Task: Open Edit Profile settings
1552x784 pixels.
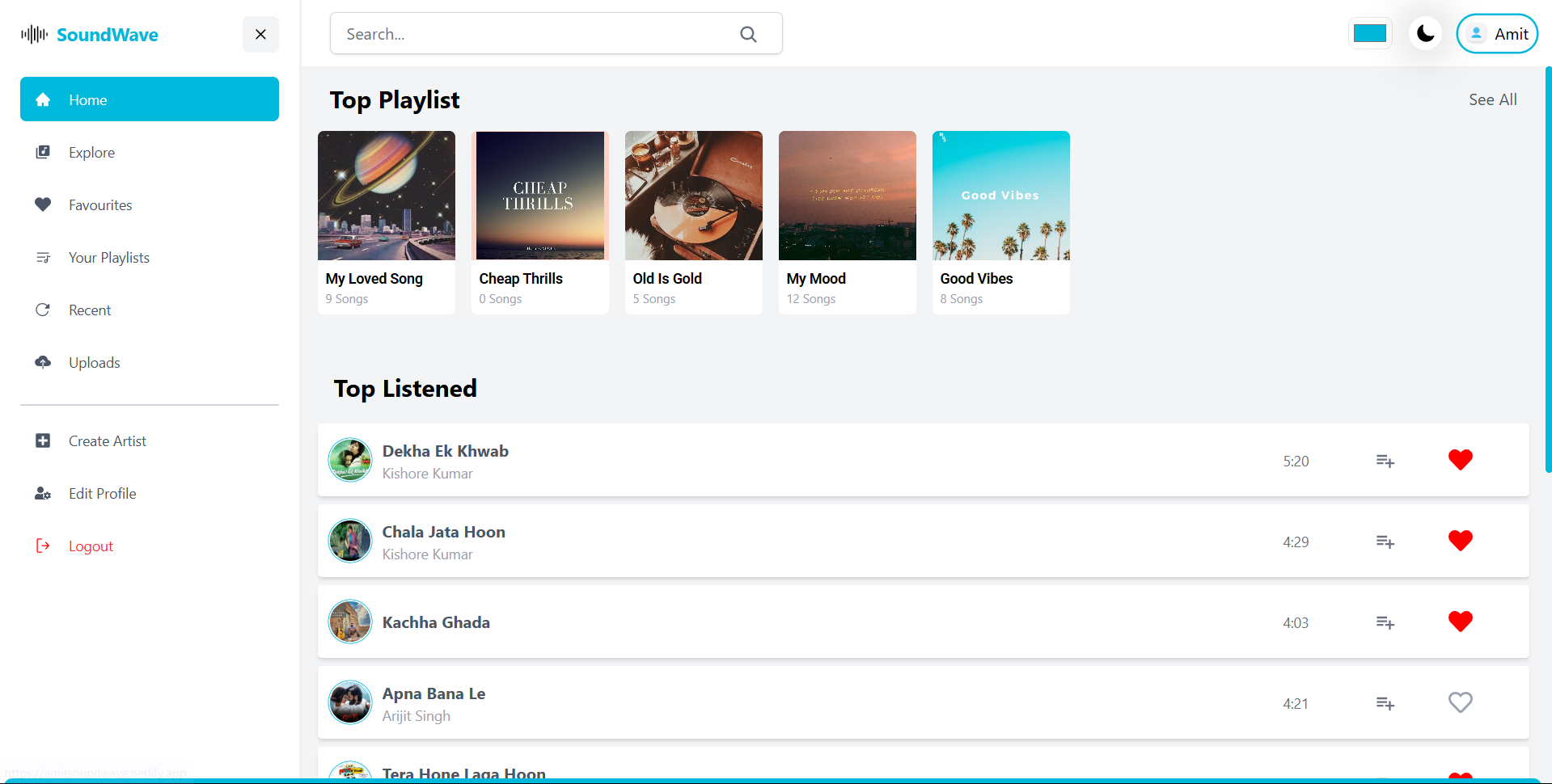Action: point(150,493)
